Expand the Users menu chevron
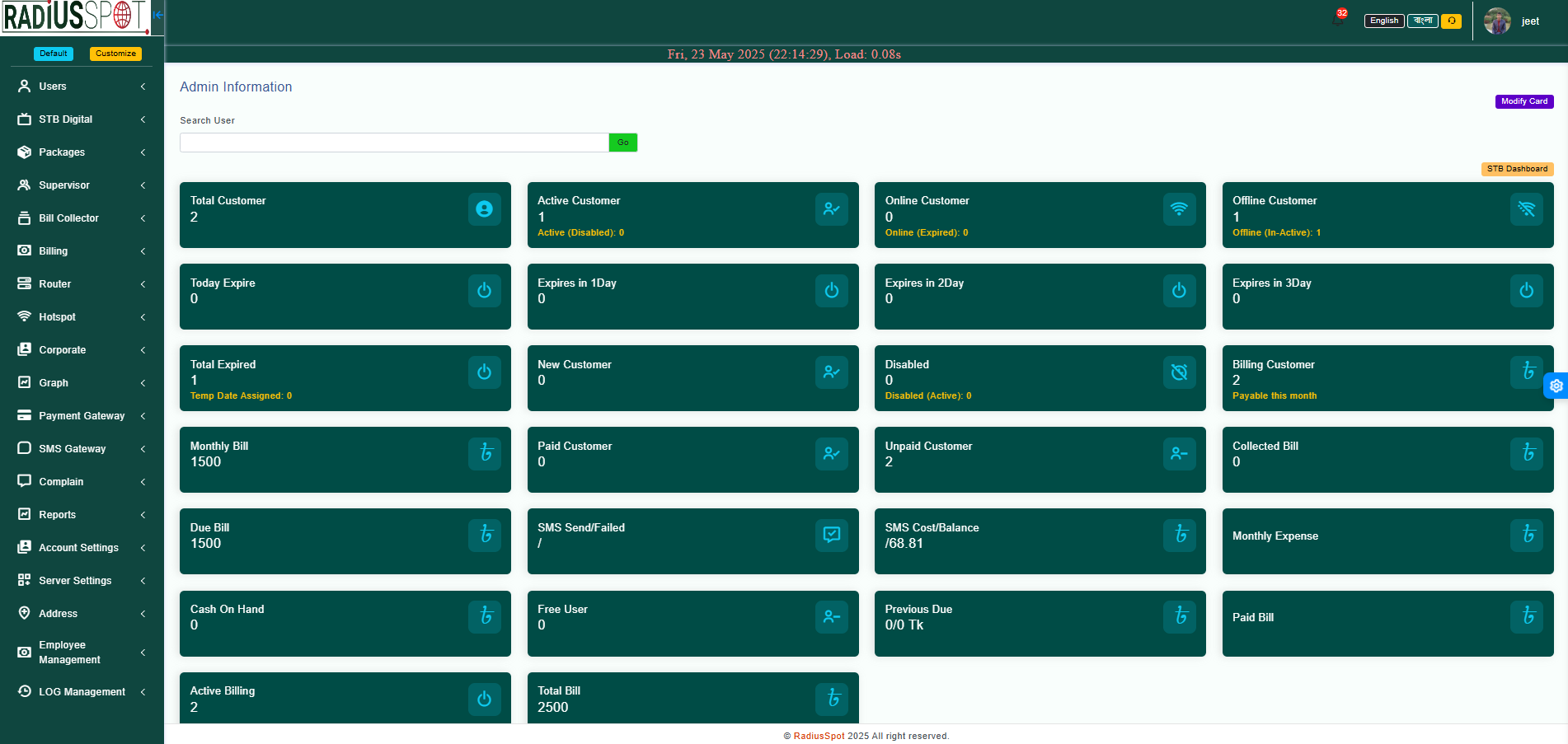The height and width of the screenshot is (744, 1568). [143, 87]
